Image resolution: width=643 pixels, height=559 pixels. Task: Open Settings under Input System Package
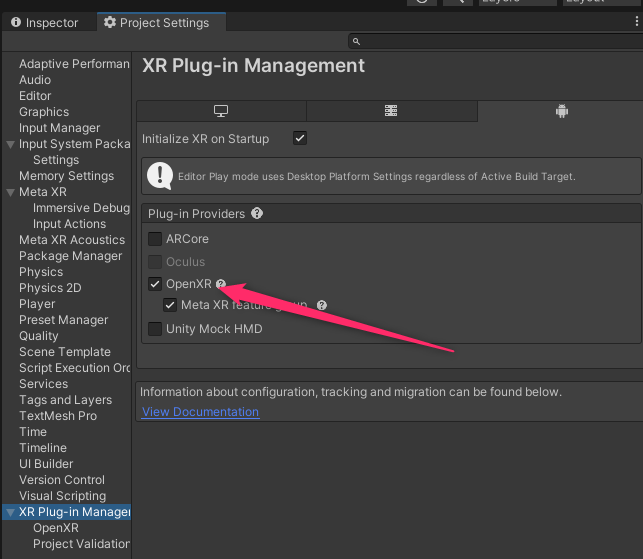click(x=56, y=160)
